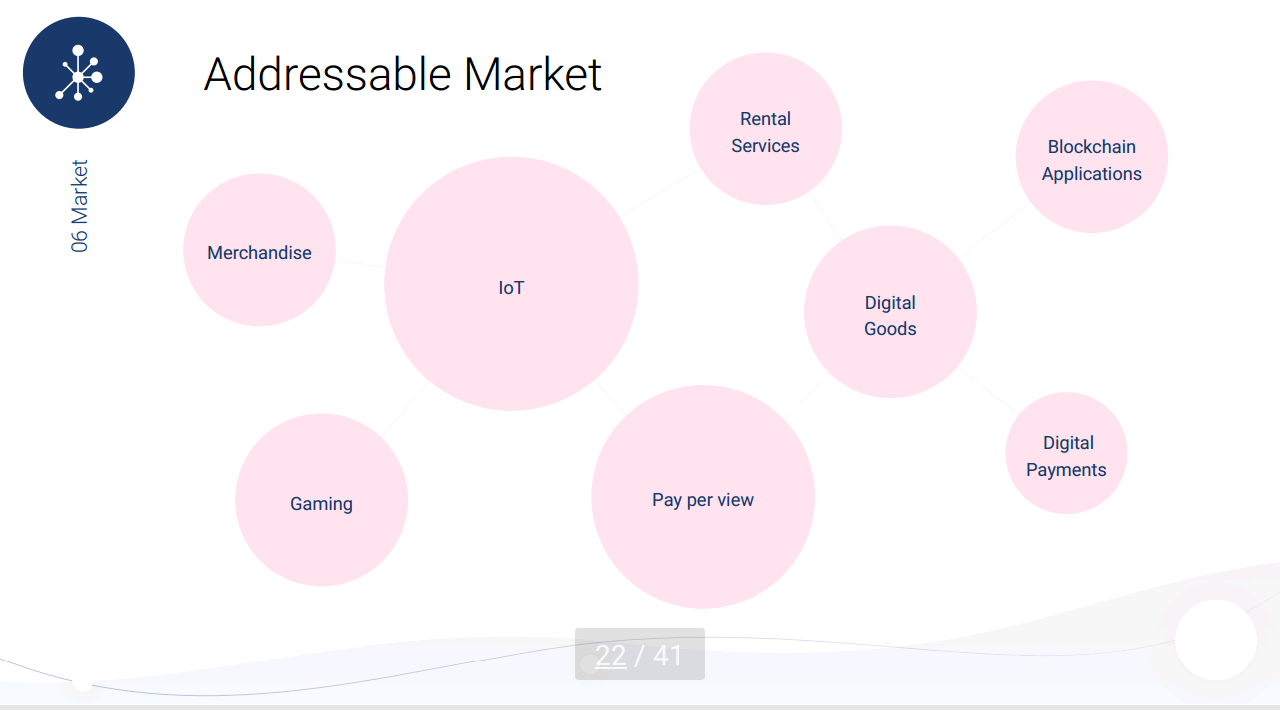1280x720 pixels.
Task: Click the line joining Digital Goods and Blockchain Applications
Action: tap(994, 230)
